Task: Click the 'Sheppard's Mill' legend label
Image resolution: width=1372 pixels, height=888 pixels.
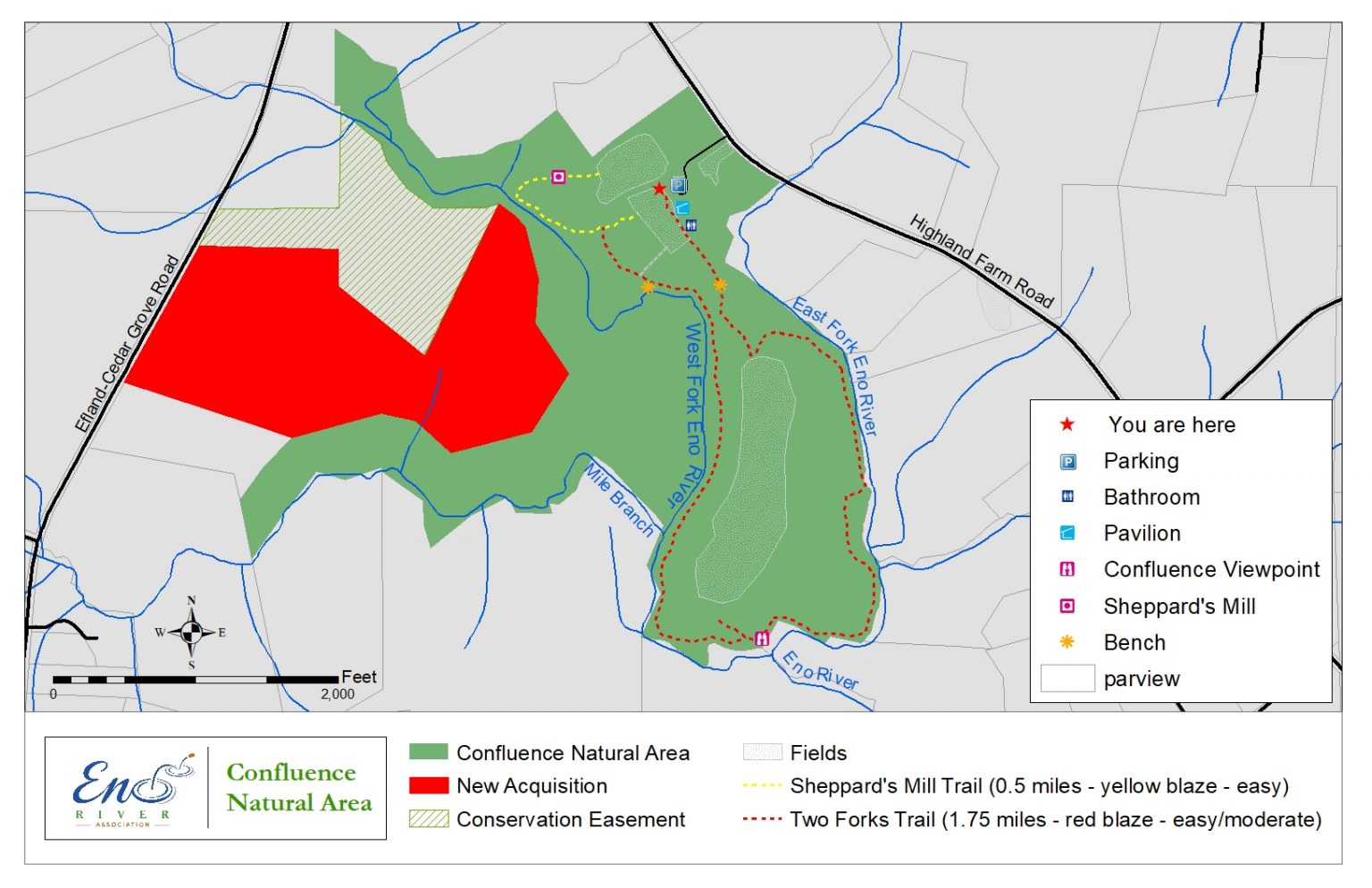Action: 1180,607
